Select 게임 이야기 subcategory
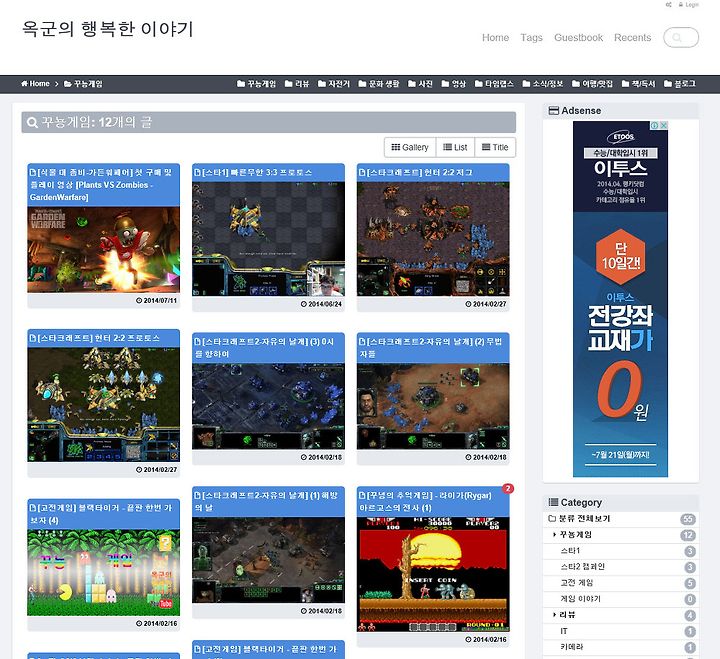 [580, 599]
